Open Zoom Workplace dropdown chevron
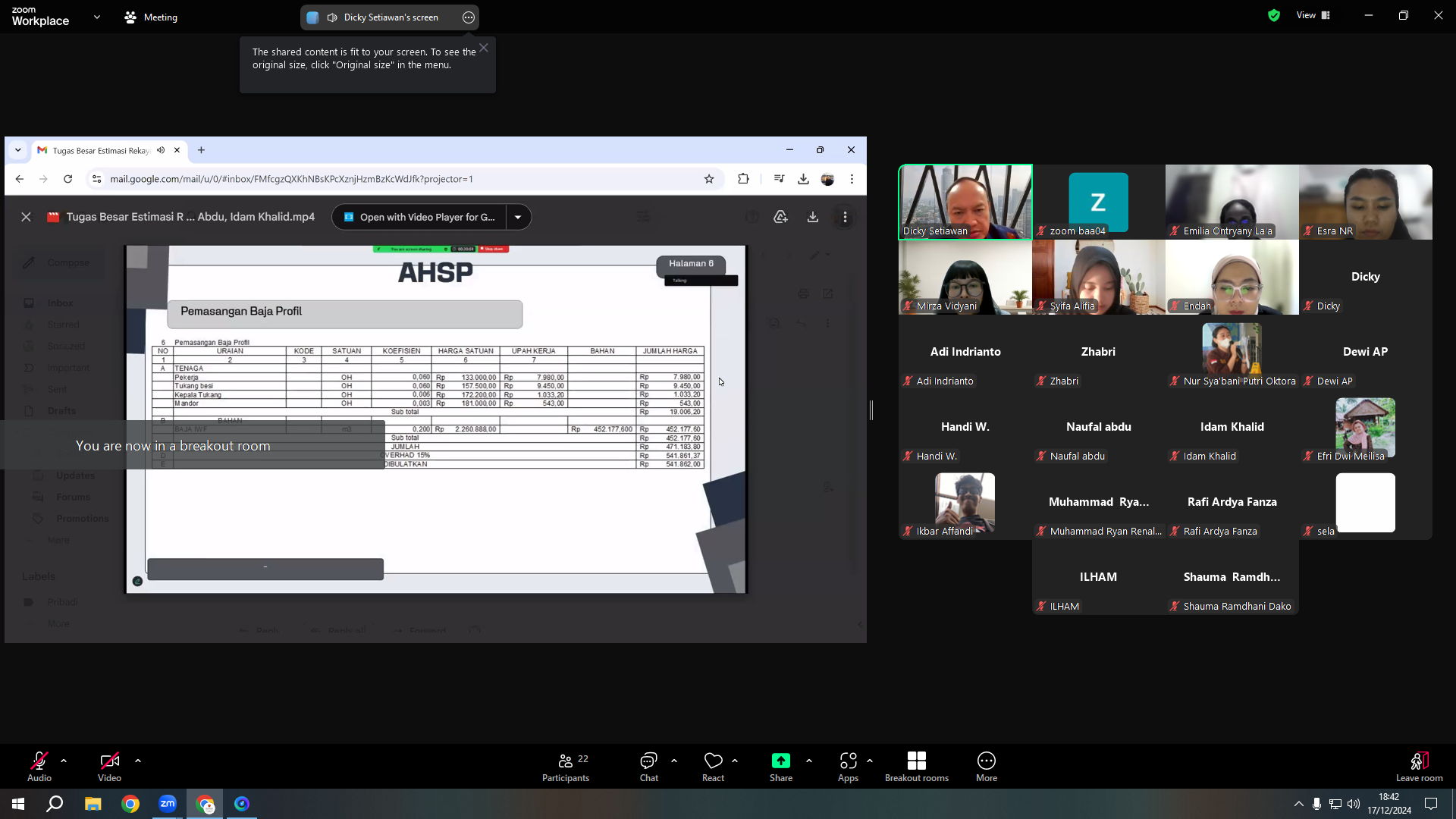Screen dimensions: 1456x819 [97, 17]
